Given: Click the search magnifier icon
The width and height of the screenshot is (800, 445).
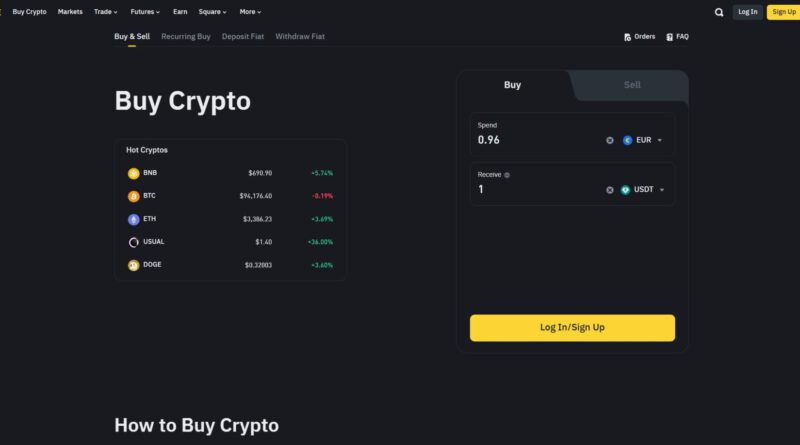Looking at the screenshot, I should [x=719, y=12].
